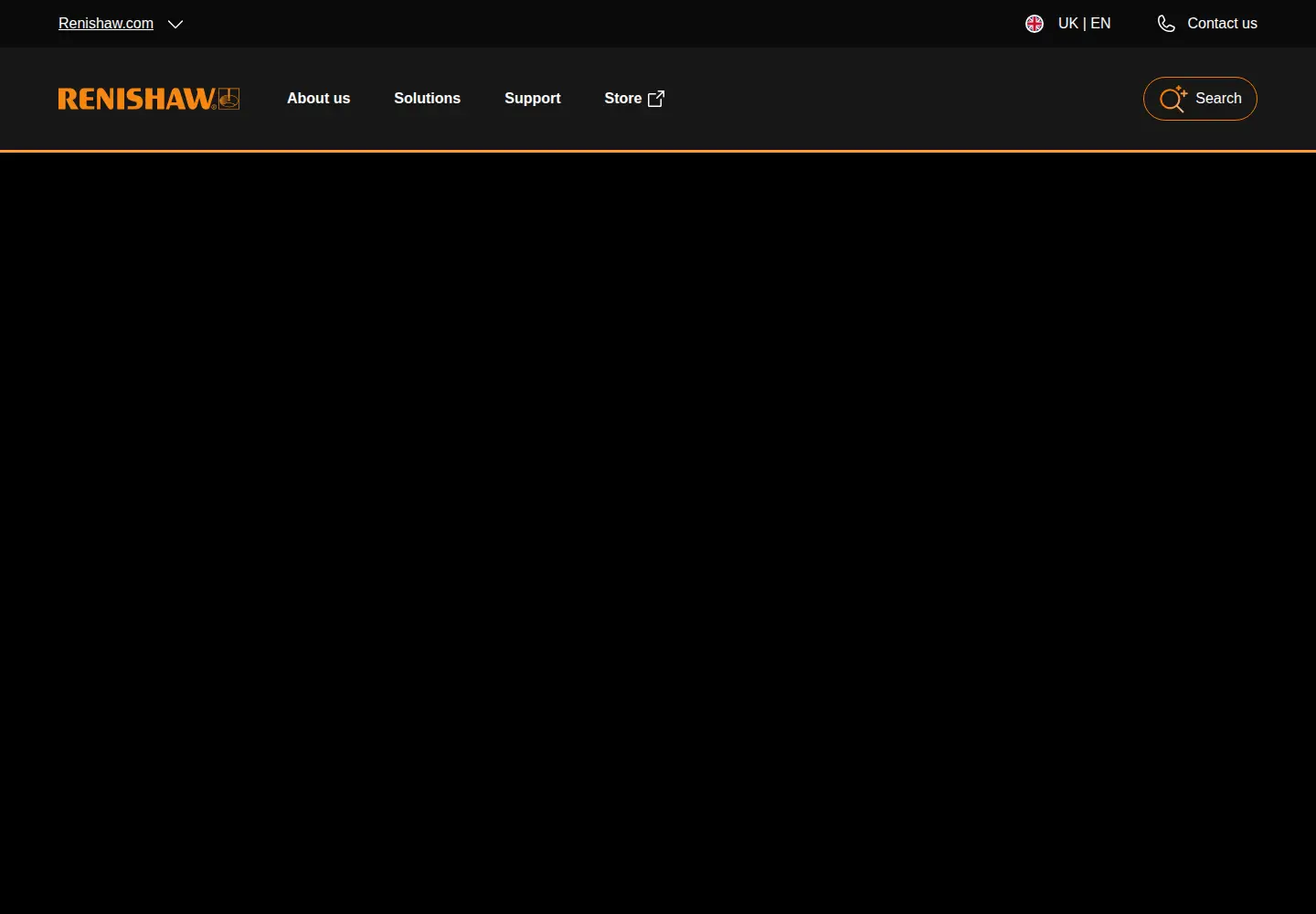
Task: Change the UK | EN language selection
Action: pos(1084,24)
